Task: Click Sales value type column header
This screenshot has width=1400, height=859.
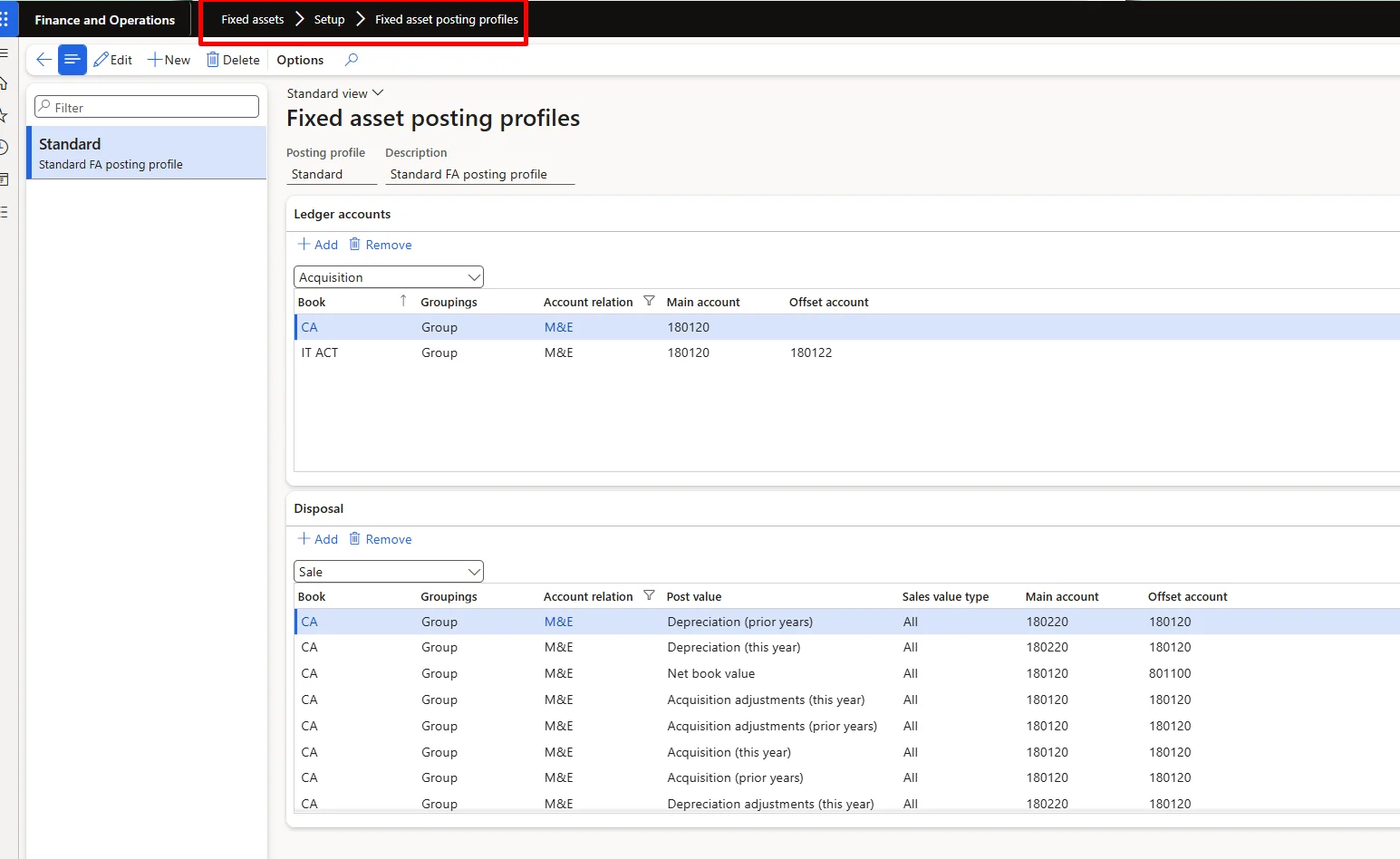Action: coord(945,596)
